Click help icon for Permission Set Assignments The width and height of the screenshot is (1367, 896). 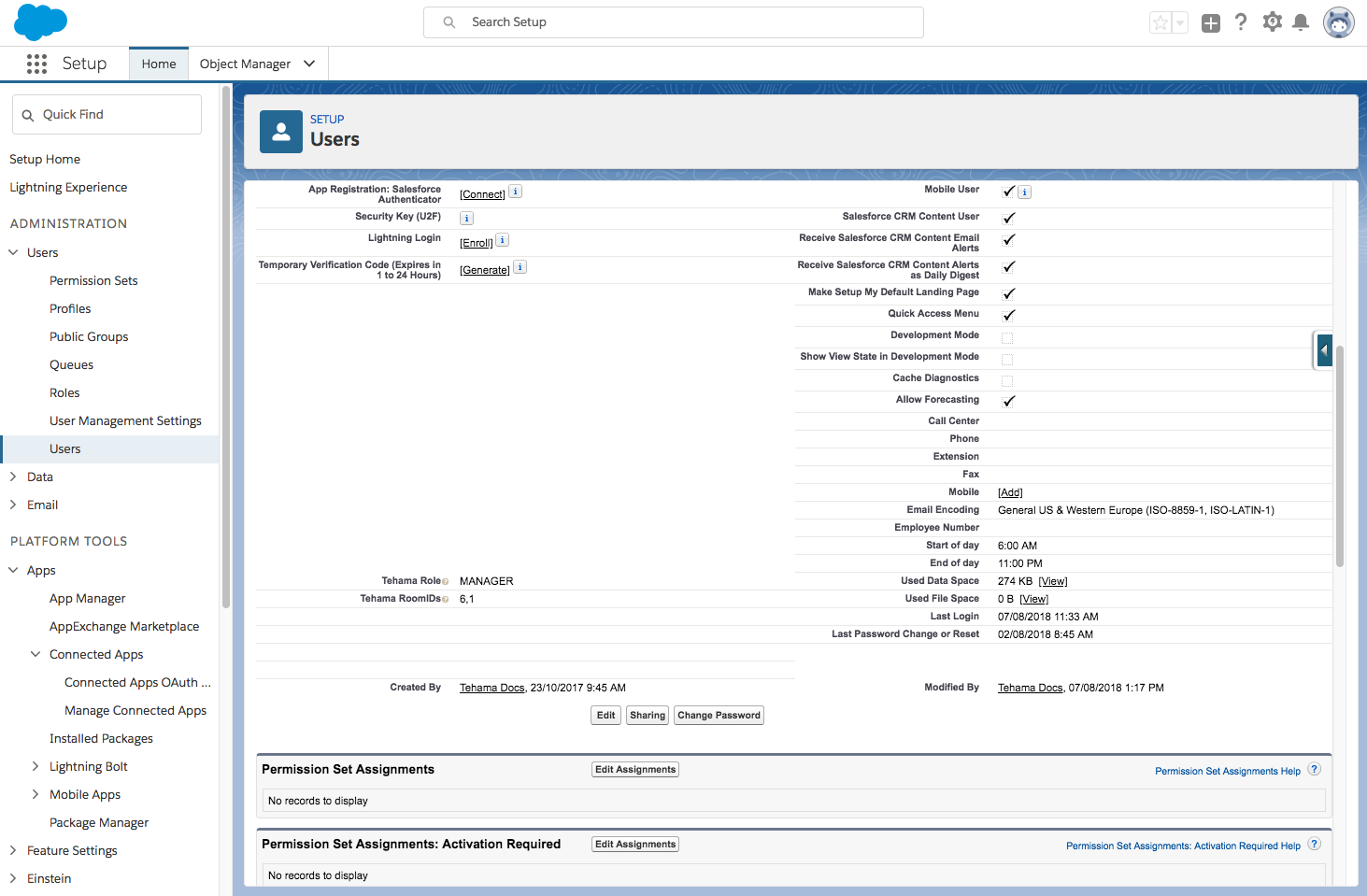(x=1315, y=770)
